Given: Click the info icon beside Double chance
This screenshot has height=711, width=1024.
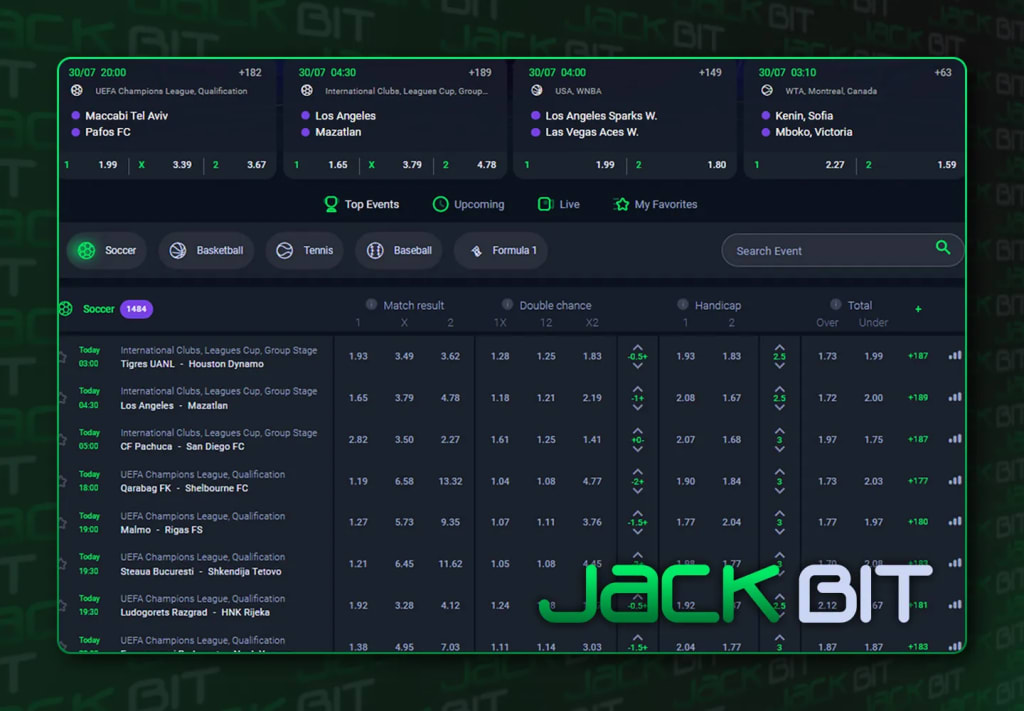Looking at the screenshot, I should pos(507,304).
